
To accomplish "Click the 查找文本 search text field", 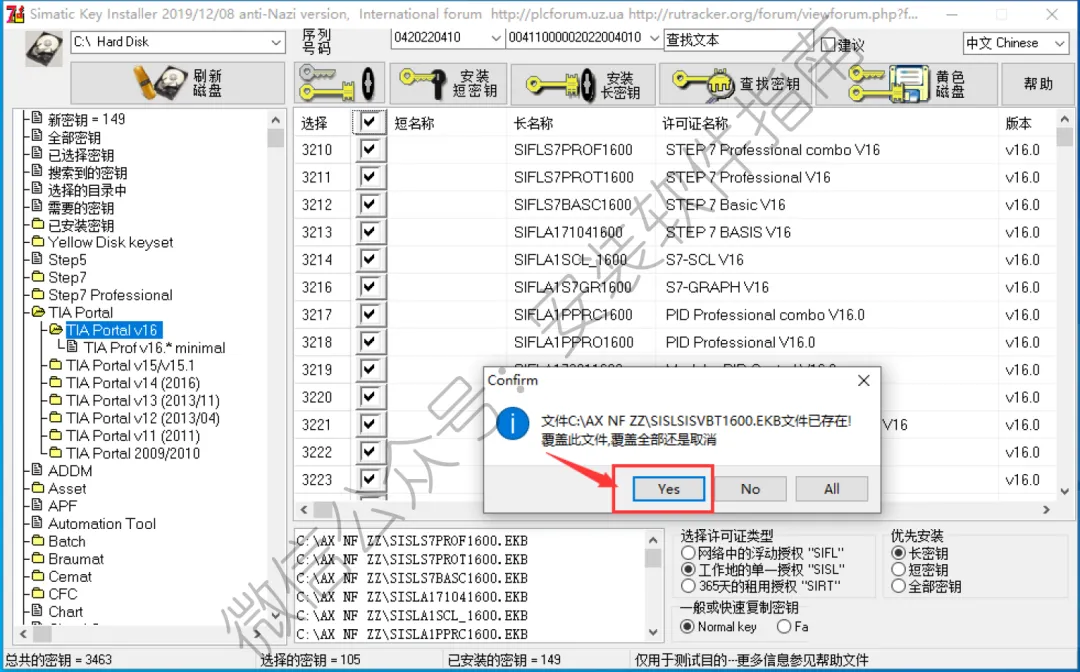I will (x=738, y=41).
